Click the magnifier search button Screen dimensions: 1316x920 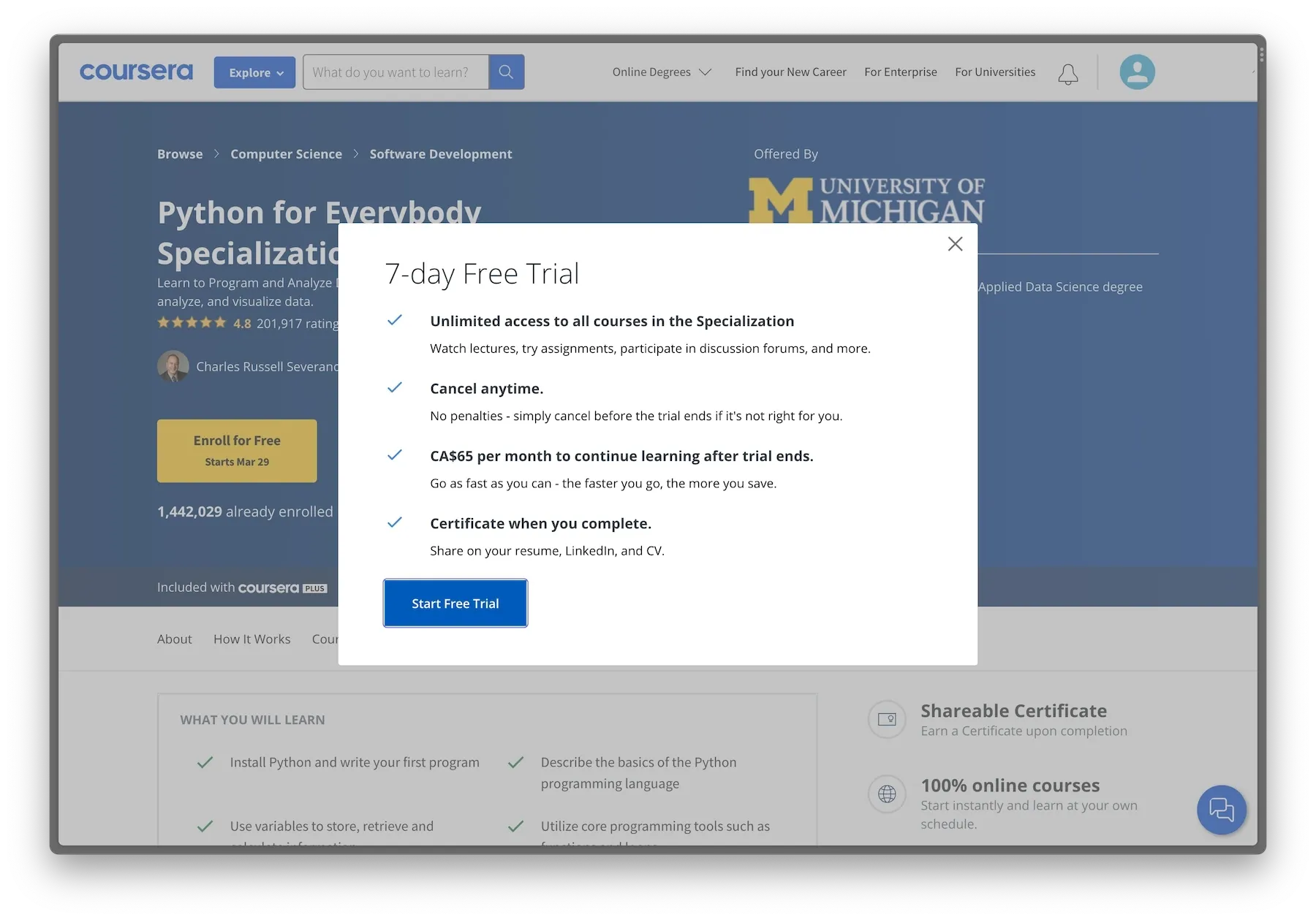click(506, 72)
